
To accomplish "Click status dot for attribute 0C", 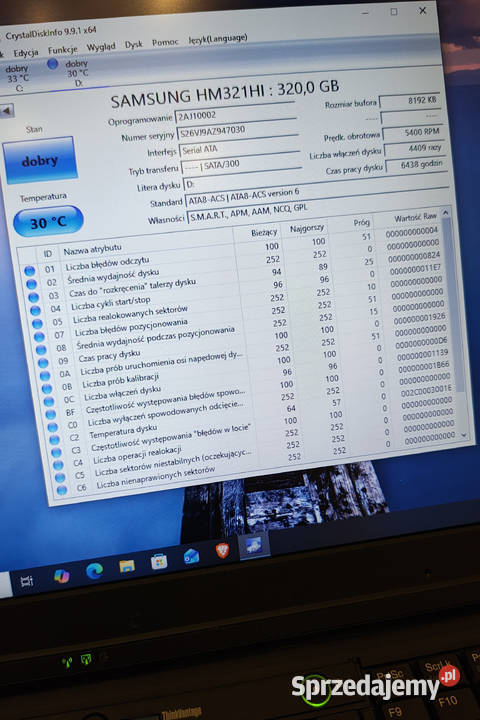I will coord(49,401).
